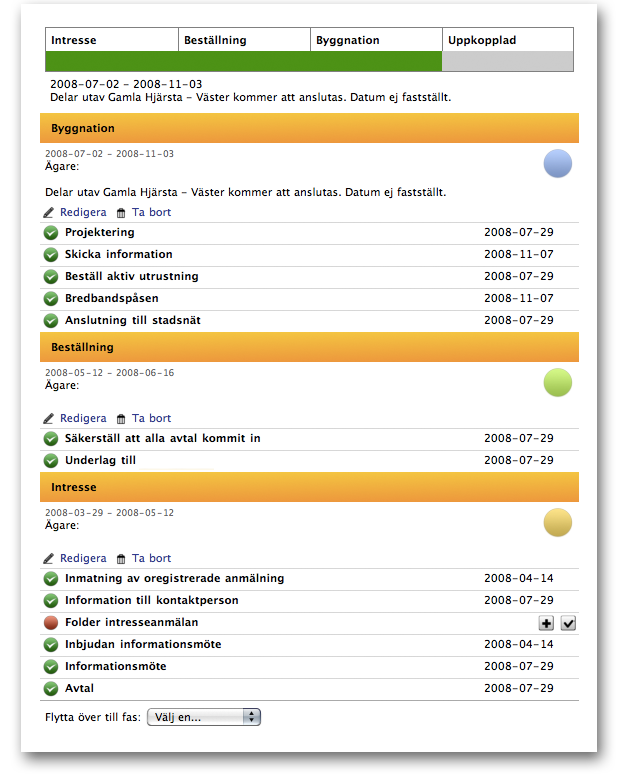Click the green check icon beside Avtal
The height and width of the screenshot is (779, 620).
[x=51, y=689]
